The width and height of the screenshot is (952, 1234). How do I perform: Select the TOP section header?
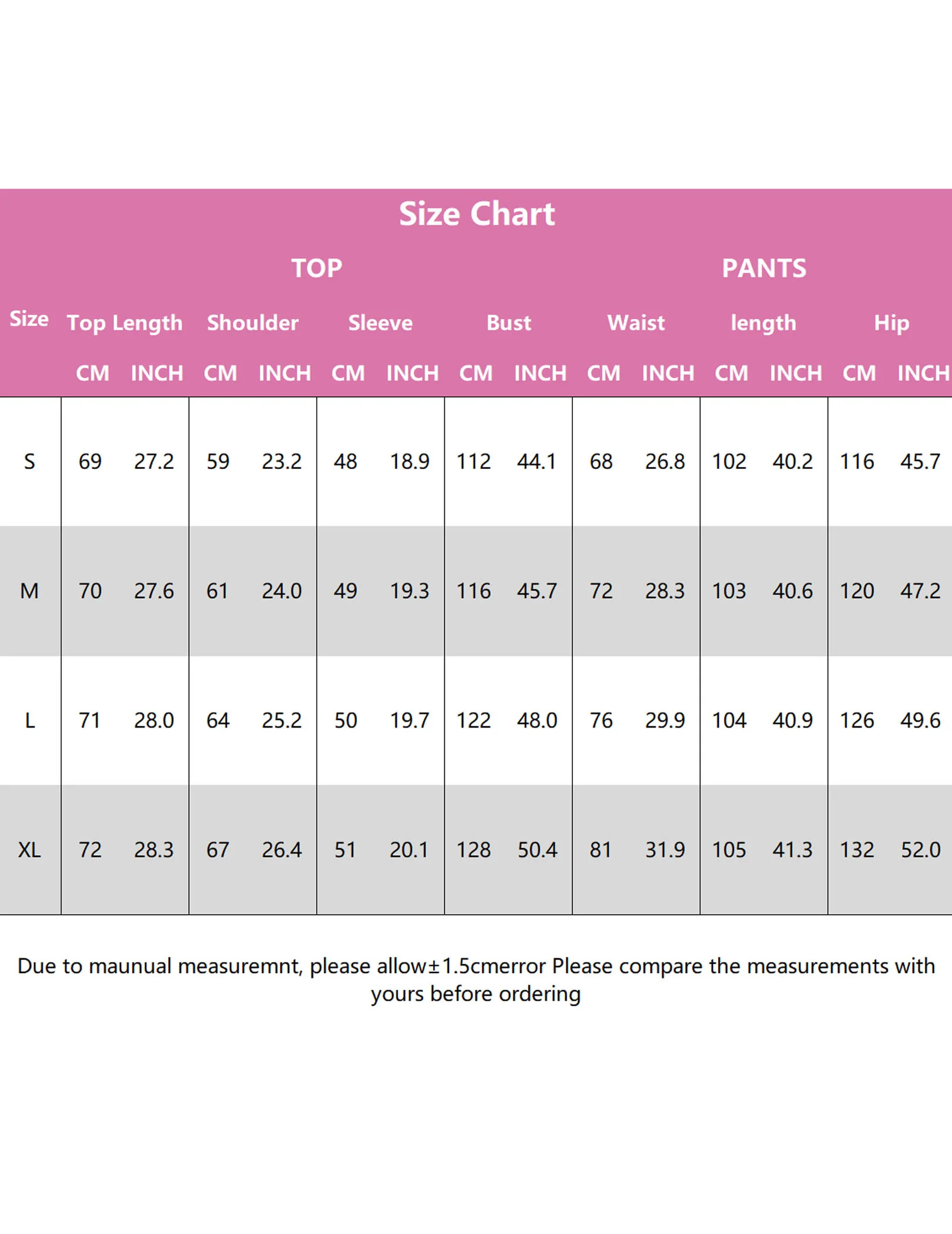coord(317,269)
